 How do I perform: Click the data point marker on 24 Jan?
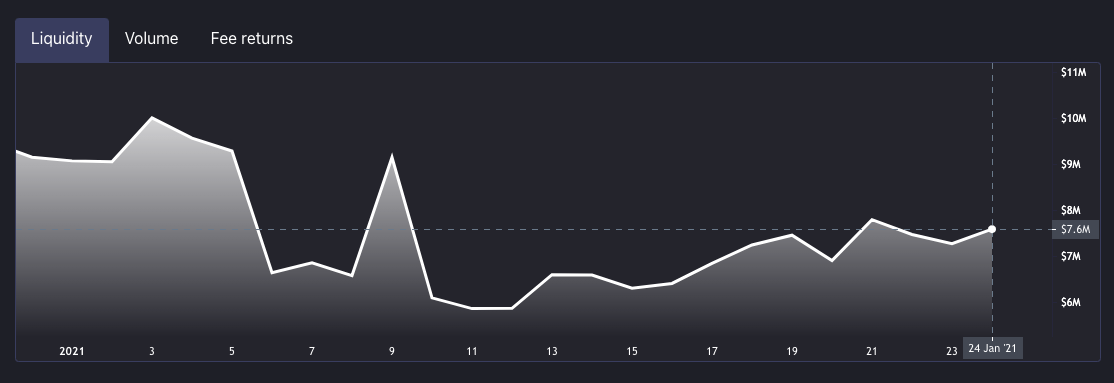pos(992,230)
